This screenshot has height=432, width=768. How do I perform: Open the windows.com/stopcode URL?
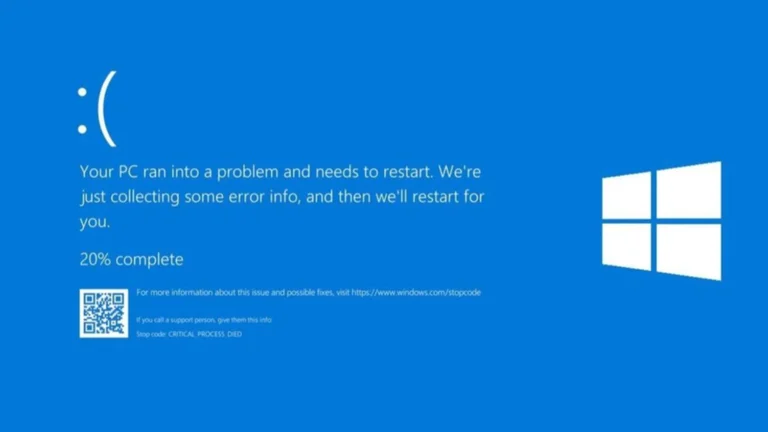point(416,292)
